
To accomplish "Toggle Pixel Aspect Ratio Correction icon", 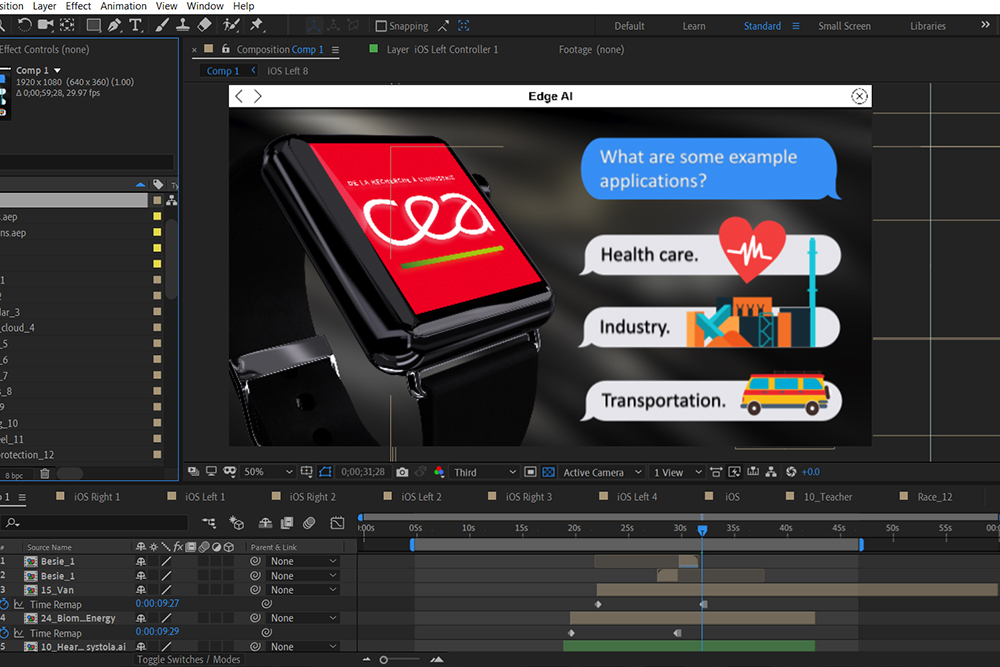I will [x=716, y=472].
